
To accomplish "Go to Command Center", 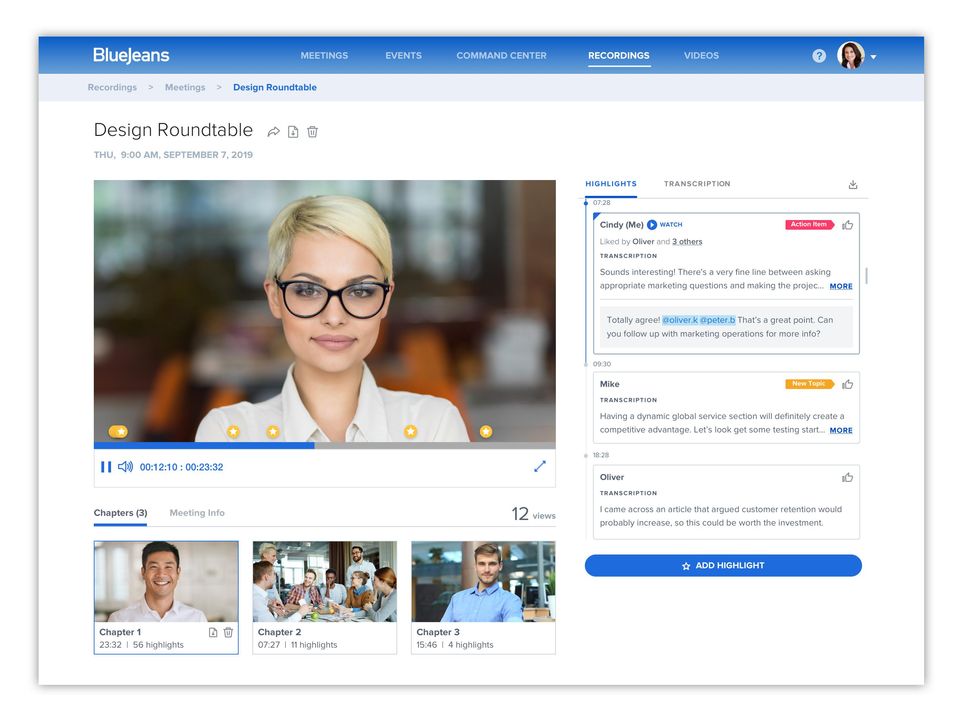I will [501, 56].
